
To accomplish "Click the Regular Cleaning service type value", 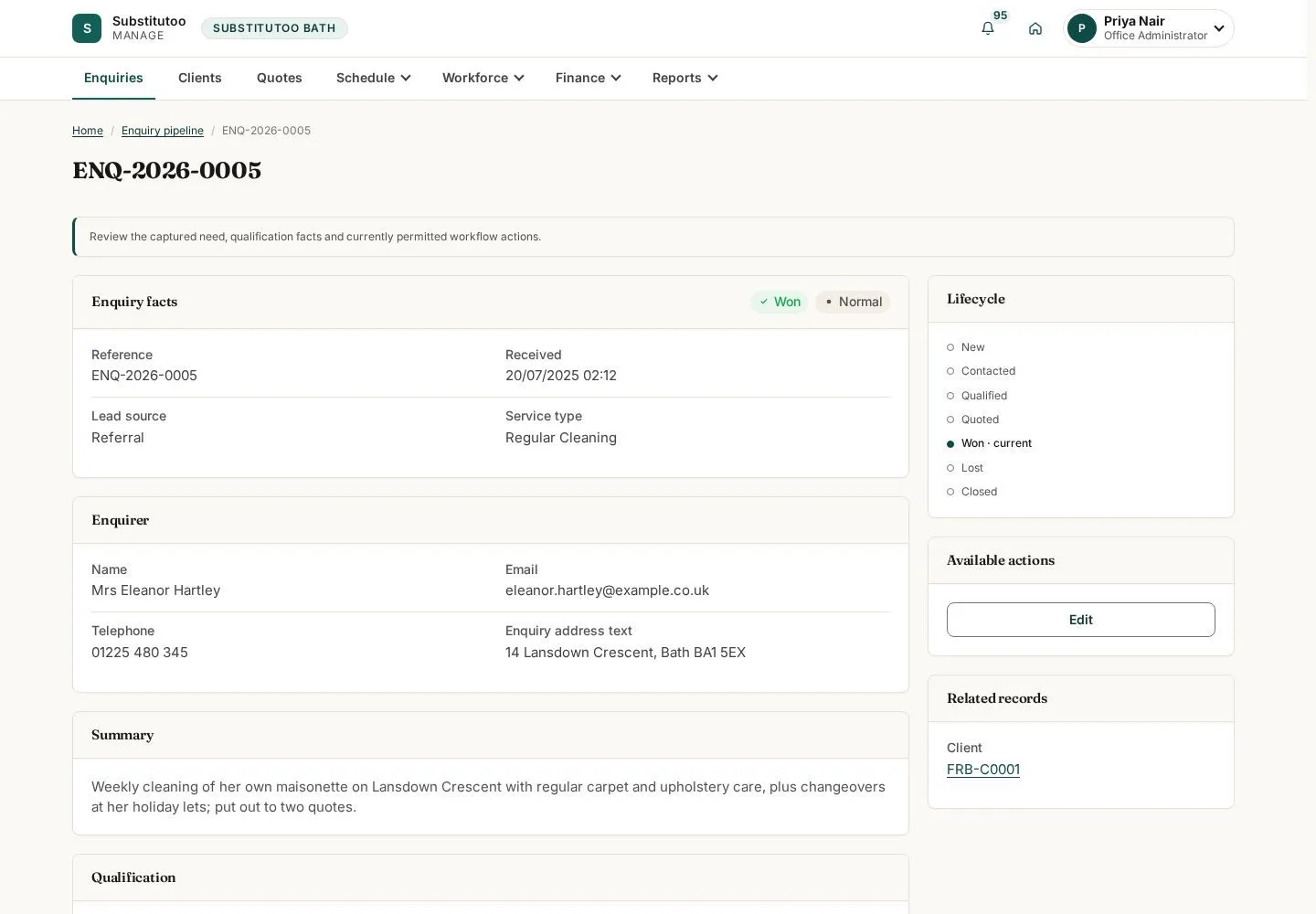I will tap(561, 438).
